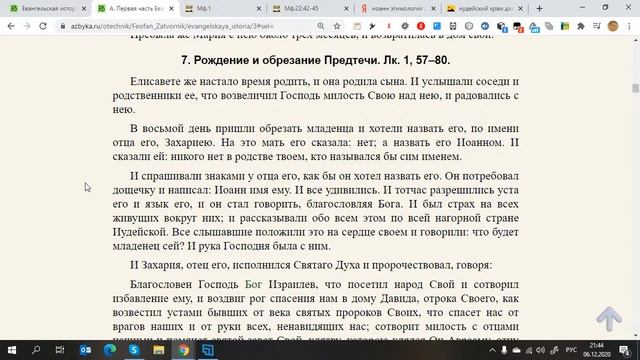The height and width of the screenshot is (360, 640).
Task: Open the volume control in tray
Action: [x=541, y=350]
